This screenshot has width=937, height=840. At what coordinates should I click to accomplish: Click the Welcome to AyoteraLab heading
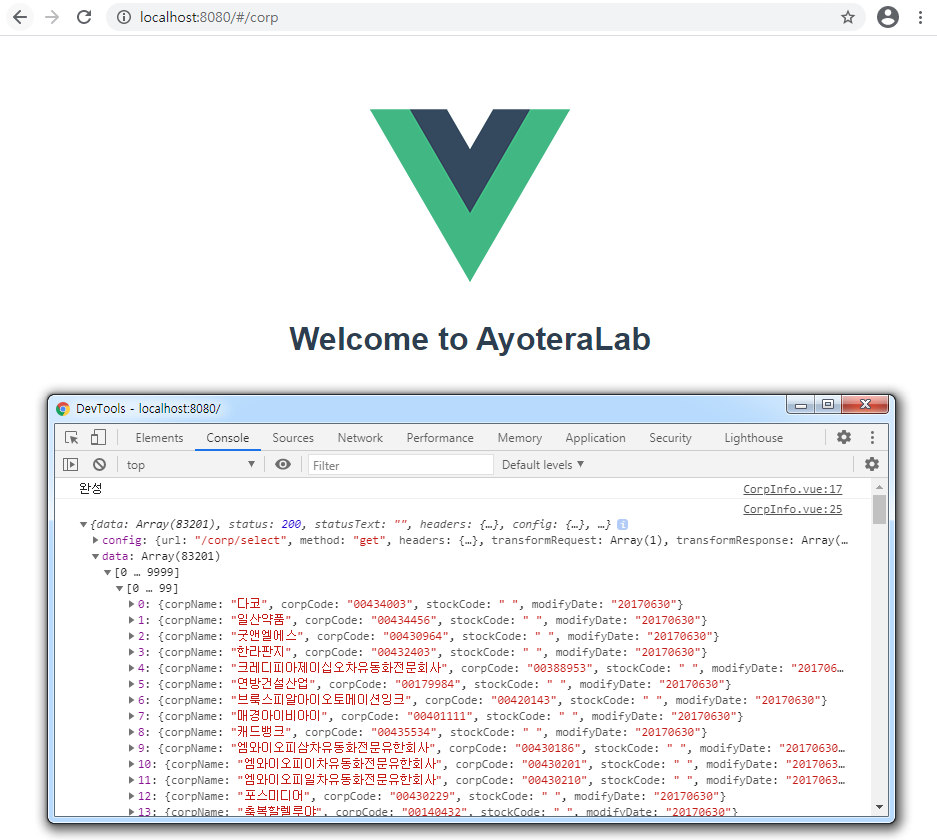pos(470,339)
